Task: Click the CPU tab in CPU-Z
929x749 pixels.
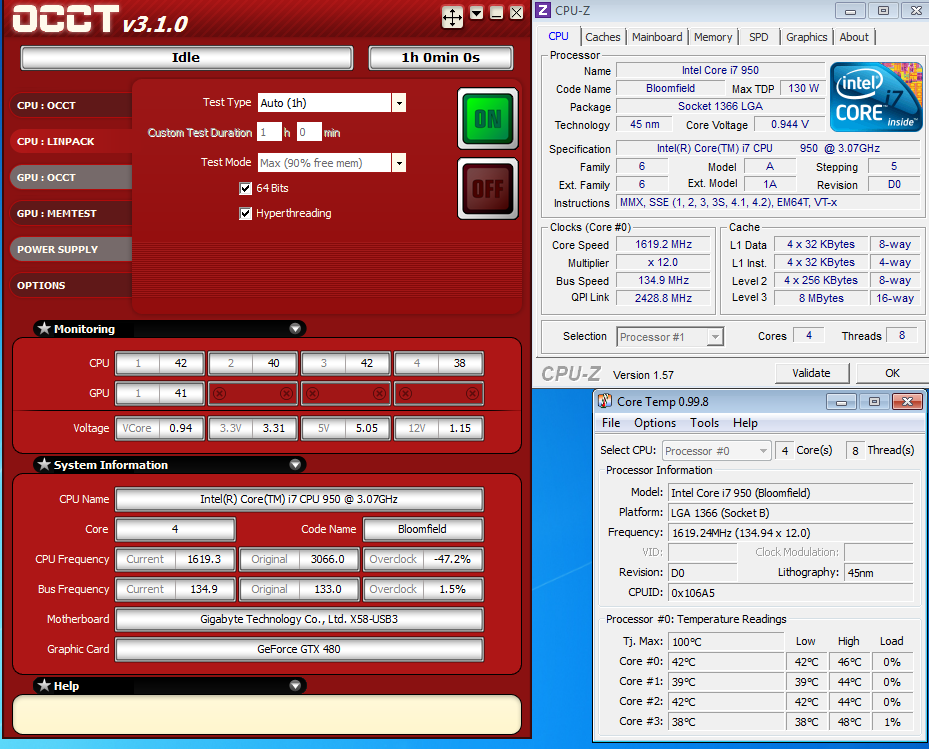Action: 558,36
